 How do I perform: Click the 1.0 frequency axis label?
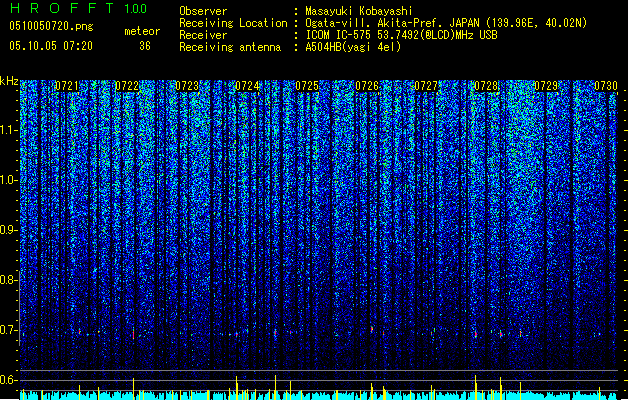(x=8, y=181)
